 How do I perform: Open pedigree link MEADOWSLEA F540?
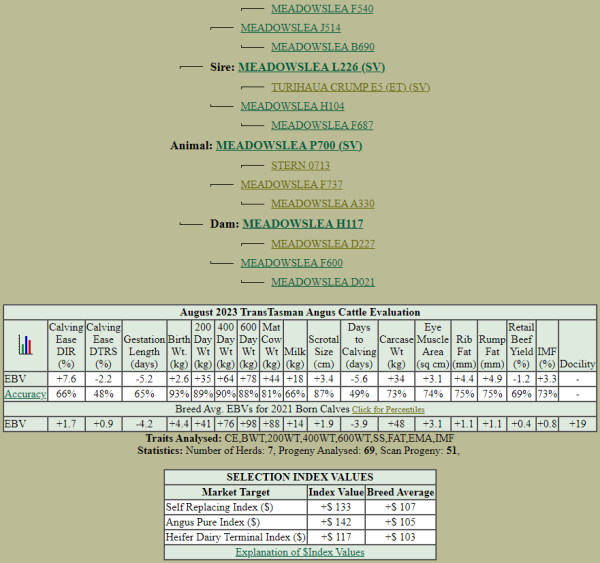point(322,9)
